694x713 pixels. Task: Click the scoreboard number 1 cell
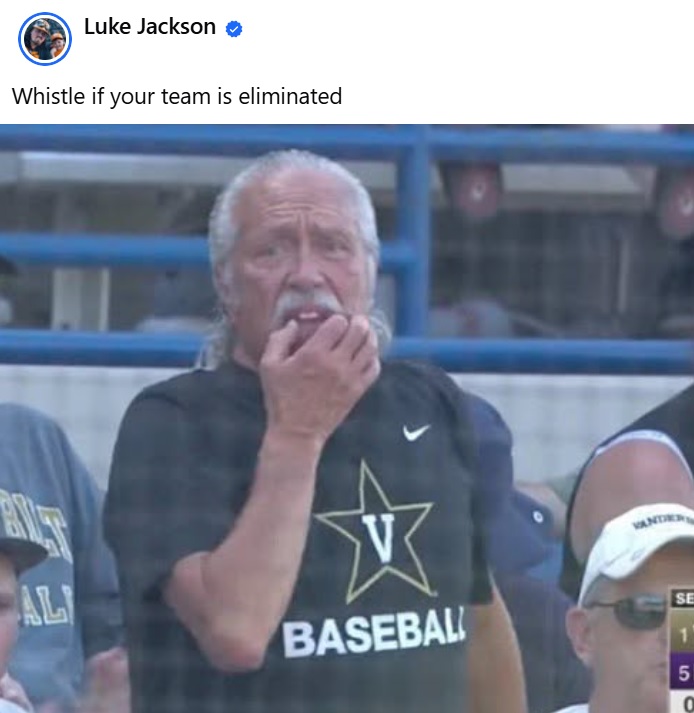(x=682, y=637)
